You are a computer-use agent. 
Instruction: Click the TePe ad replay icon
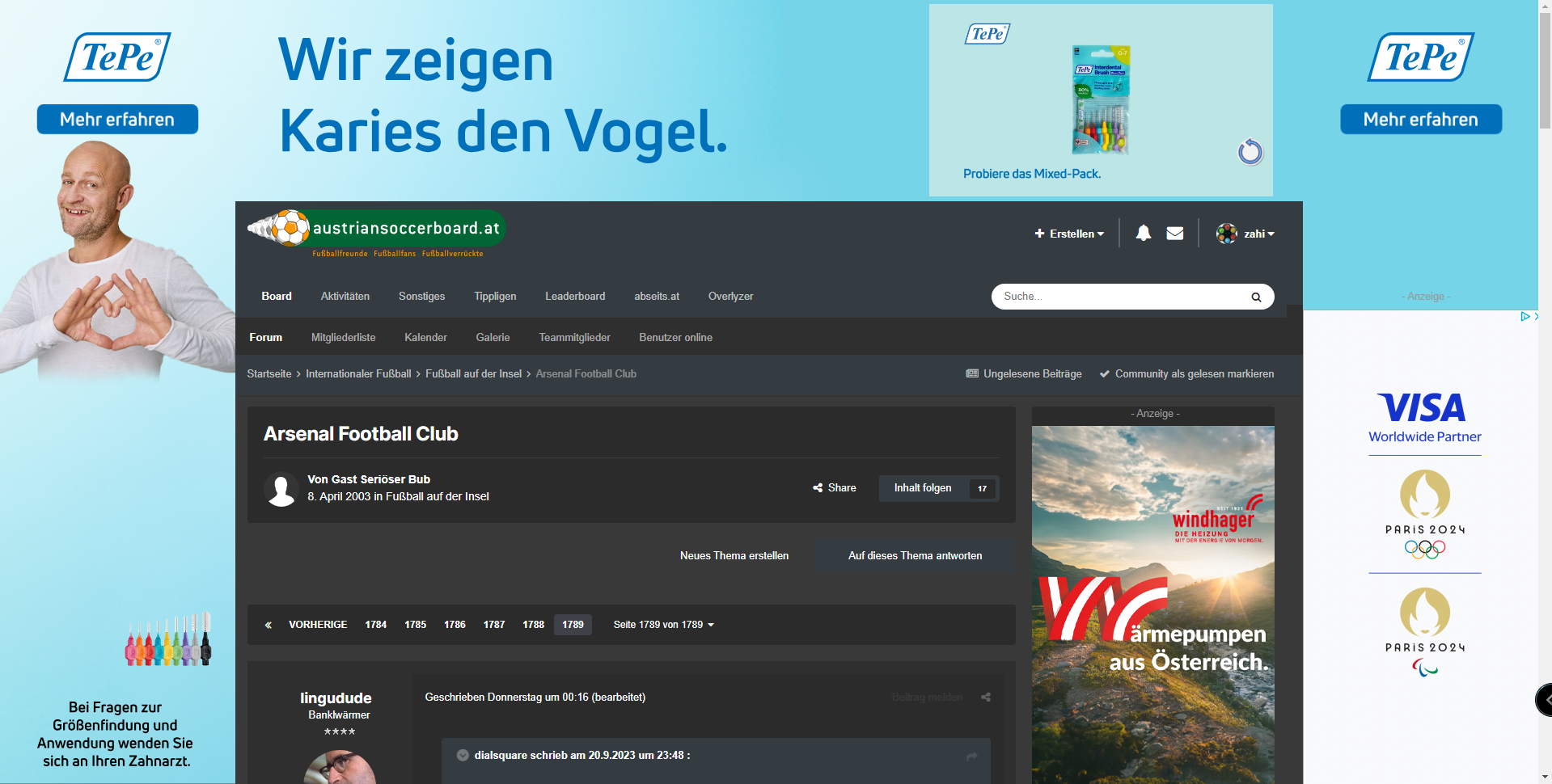pos(1250,151)
